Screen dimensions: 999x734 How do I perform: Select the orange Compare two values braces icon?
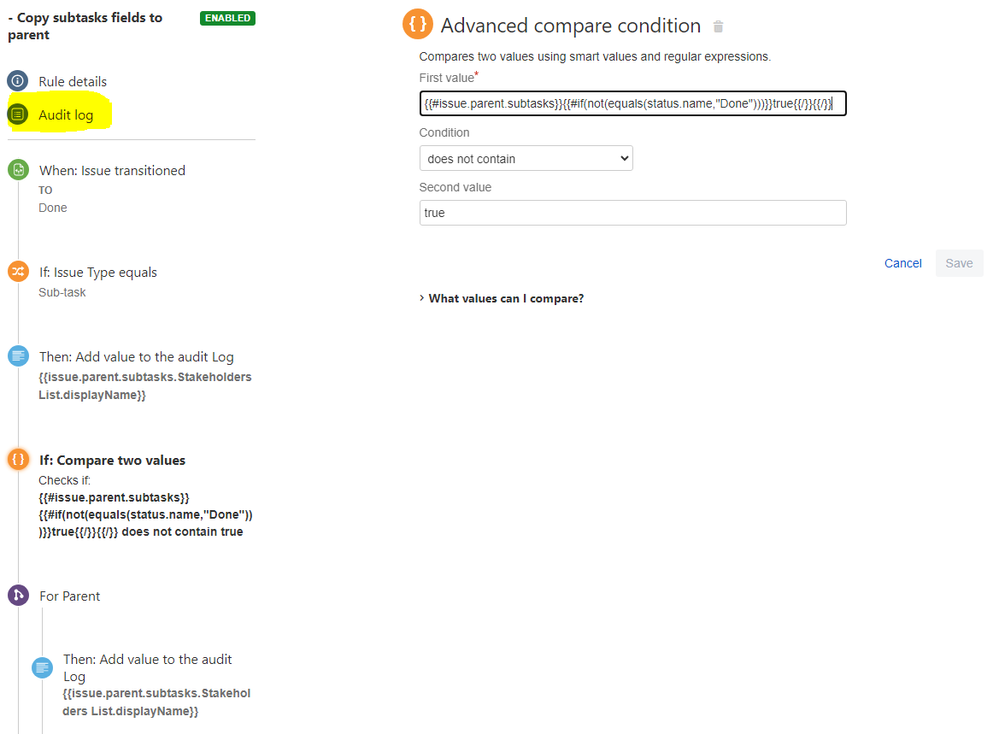(x=18, y=459)
